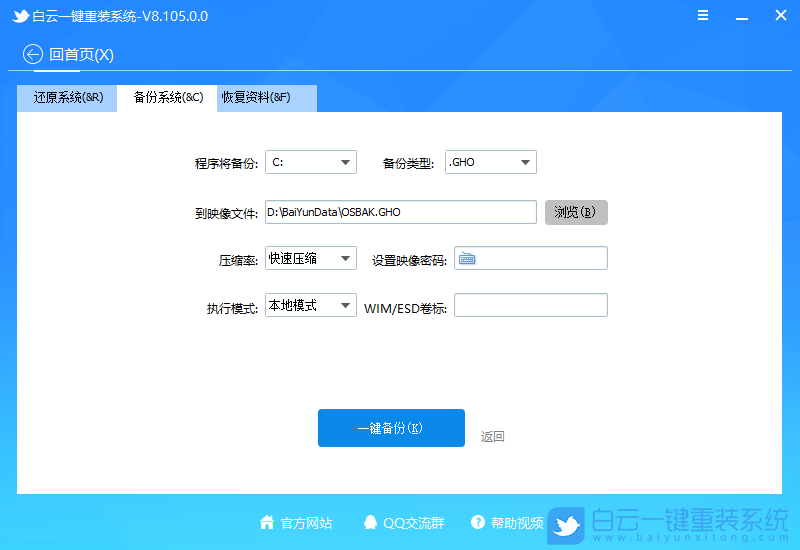Close the application window
Viewport: 800px width, 550px height.
[781, 15]
